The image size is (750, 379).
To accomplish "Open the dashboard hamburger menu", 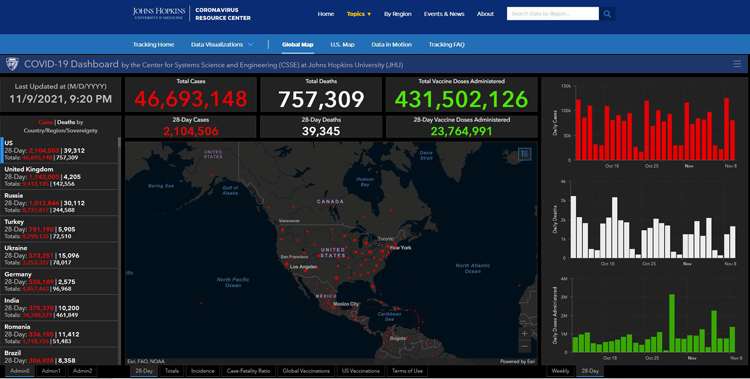I will point(737,64).
